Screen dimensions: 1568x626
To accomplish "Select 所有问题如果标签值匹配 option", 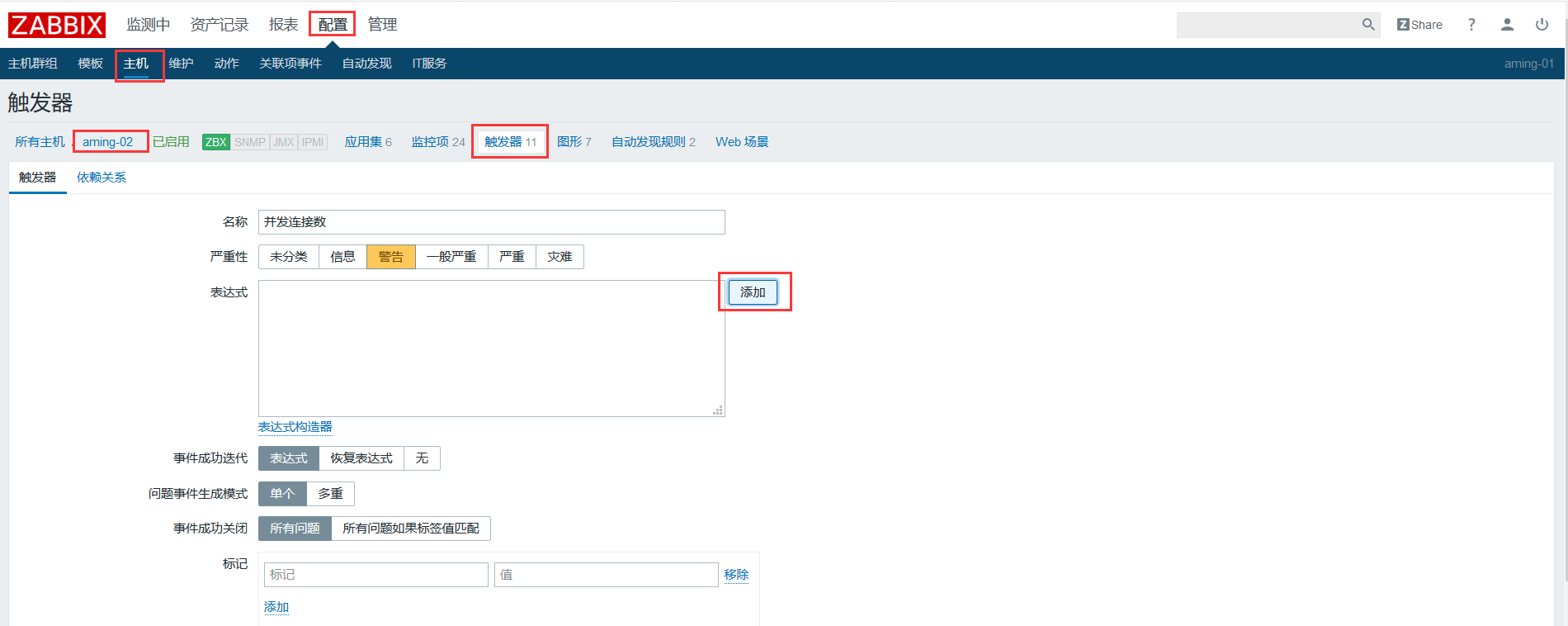I will 411,529.
